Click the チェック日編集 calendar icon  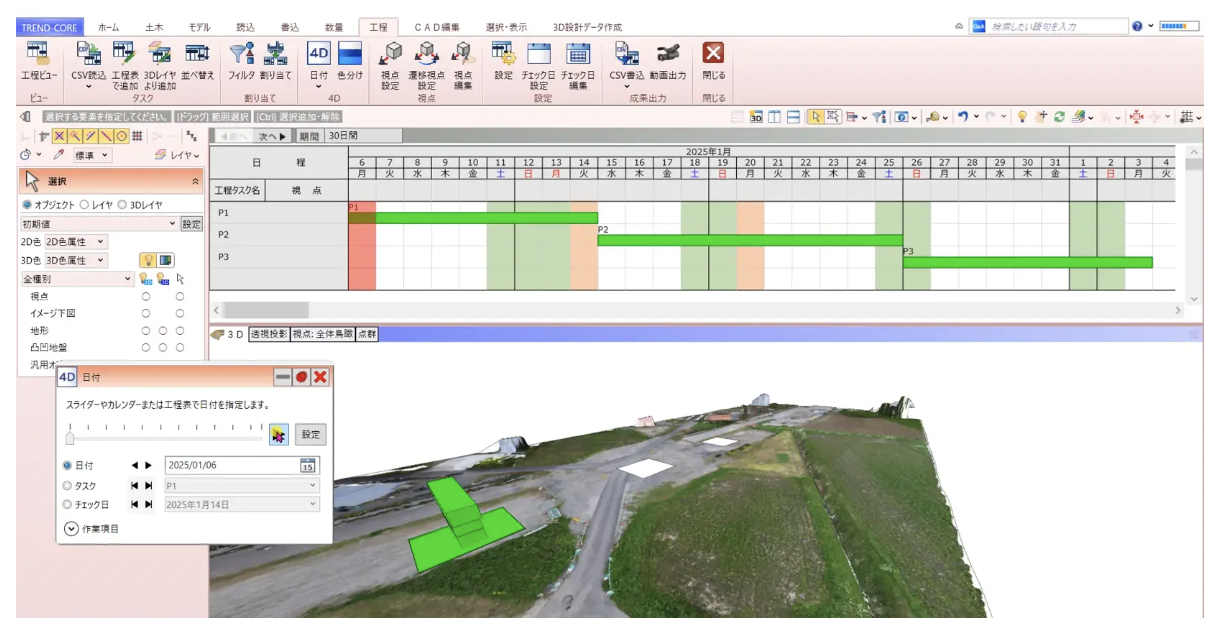click(x=579, y=57)
